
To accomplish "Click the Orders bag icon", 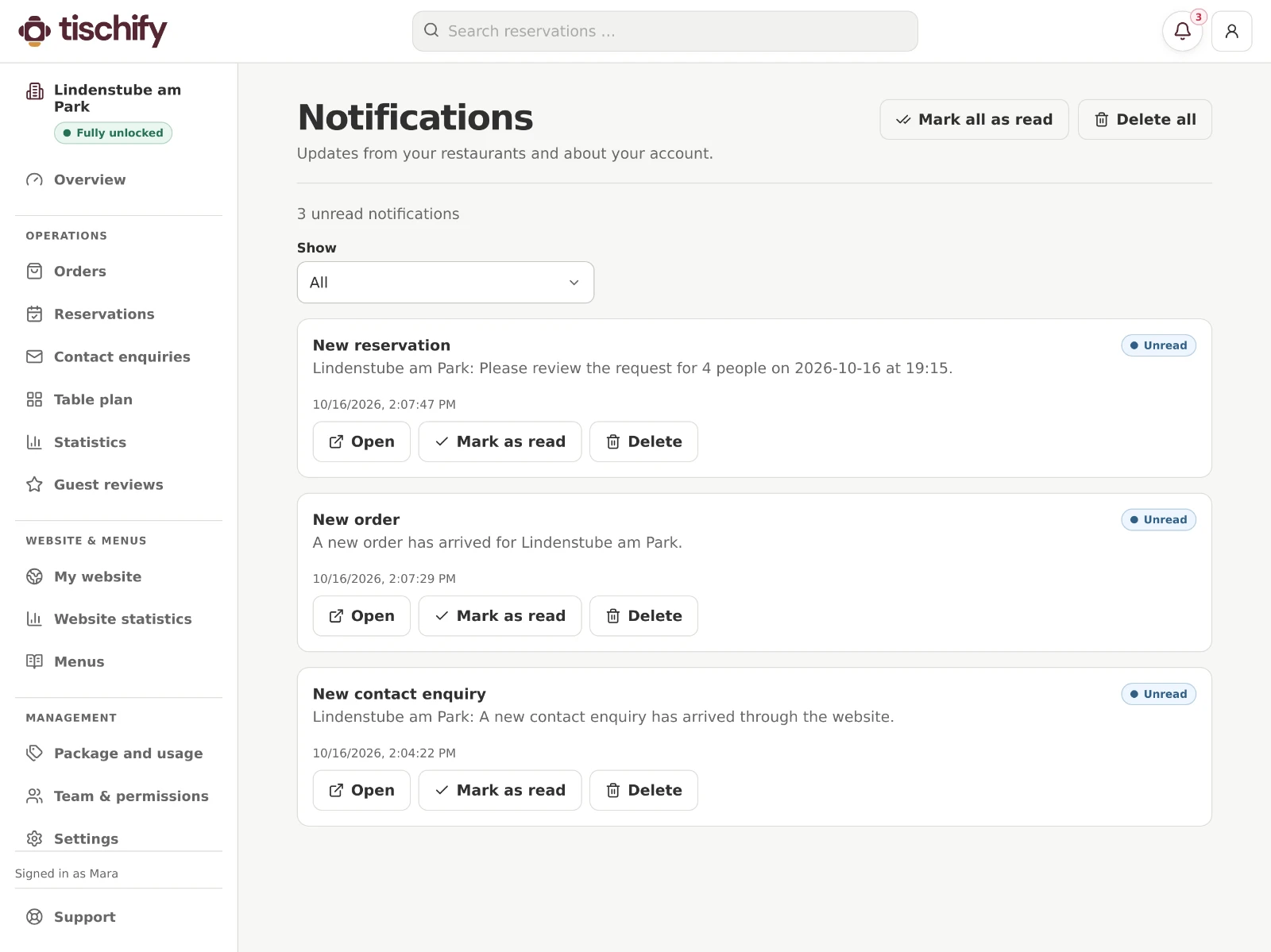I will pos(34,272).
